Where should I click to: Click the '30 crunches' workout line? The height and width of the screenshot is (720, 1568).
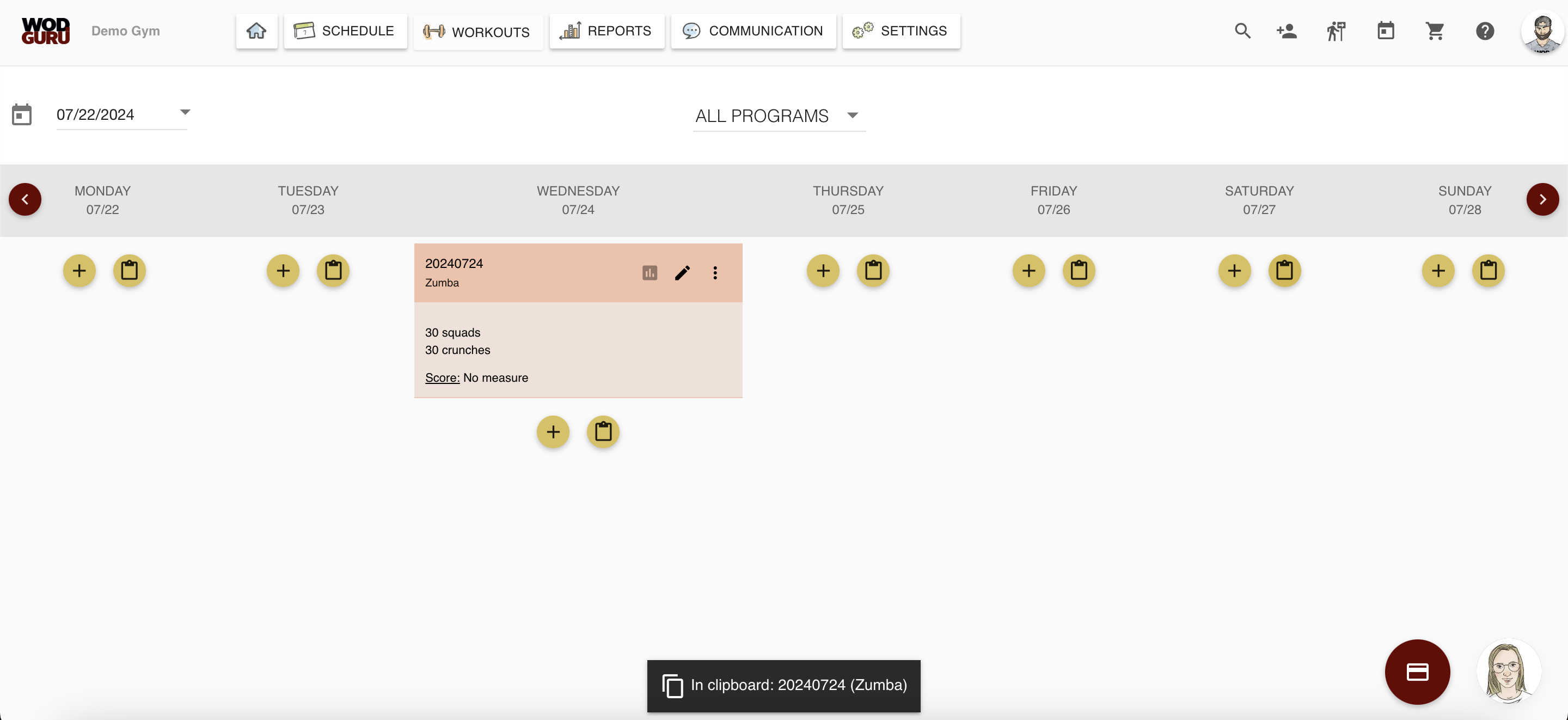coord(457,350)
